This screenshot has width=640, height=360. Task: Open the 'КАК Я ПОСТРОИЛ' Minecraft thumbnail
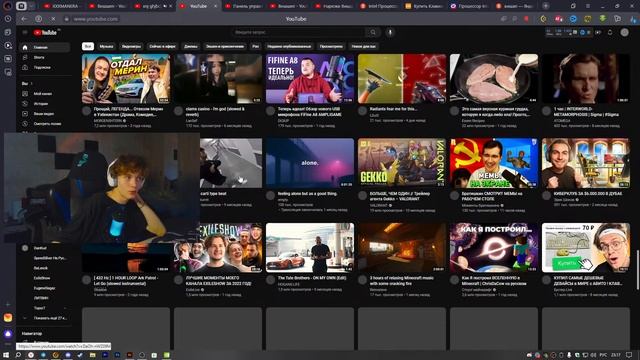point(494,247)
